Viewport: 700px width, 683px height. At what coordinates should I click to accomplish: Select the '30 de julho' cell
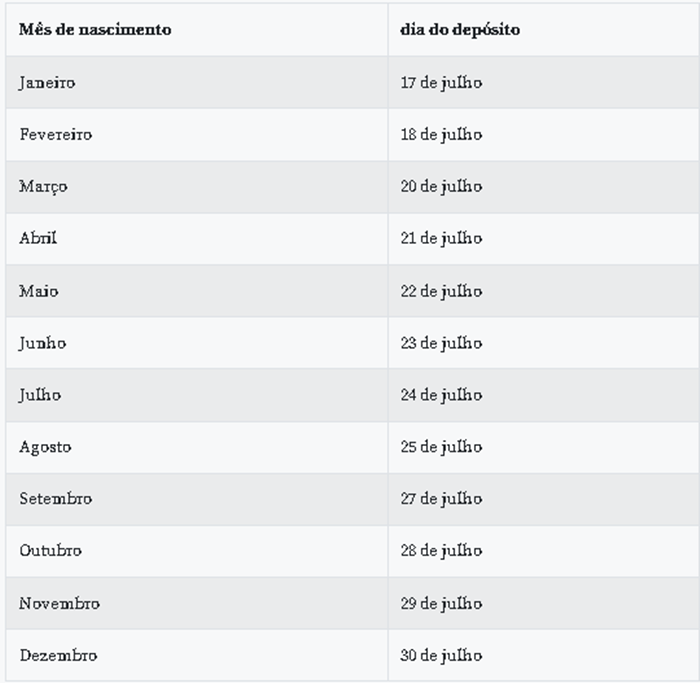click(x=441, y=656)
